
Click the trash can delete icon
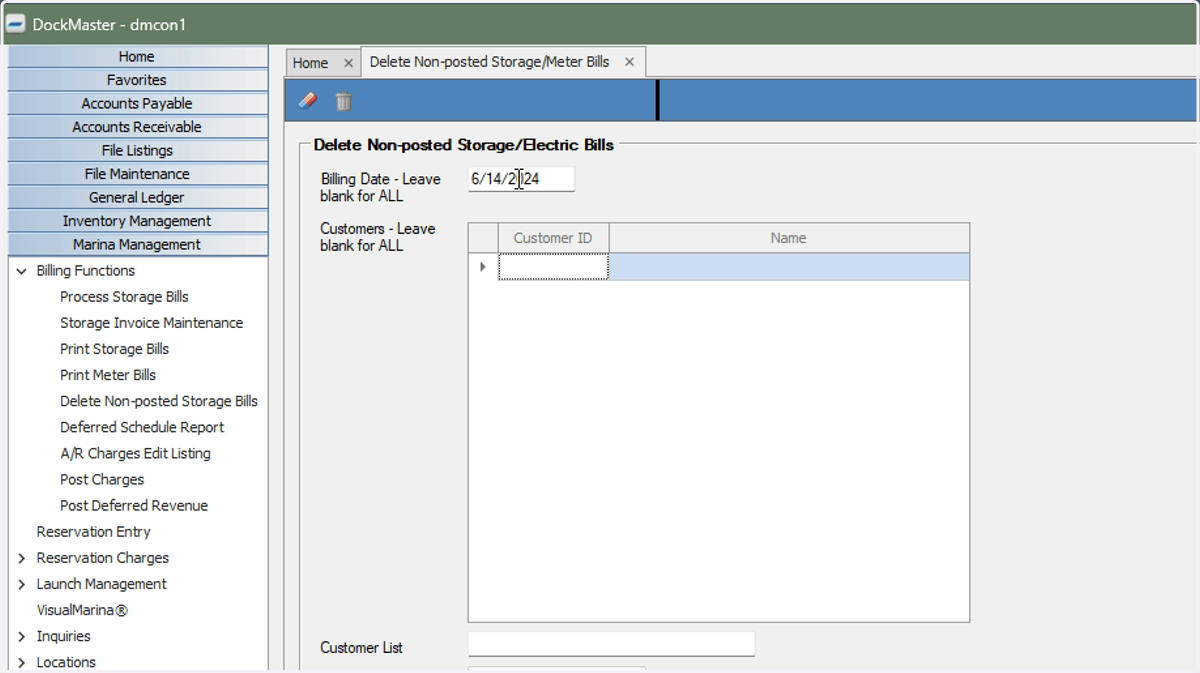point(343,101)
